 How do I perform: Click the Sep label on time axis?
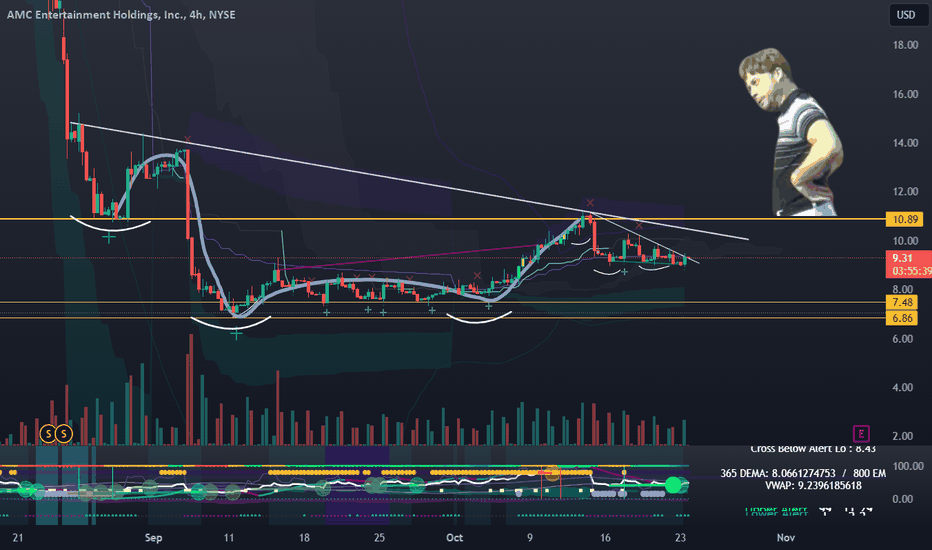153,538
